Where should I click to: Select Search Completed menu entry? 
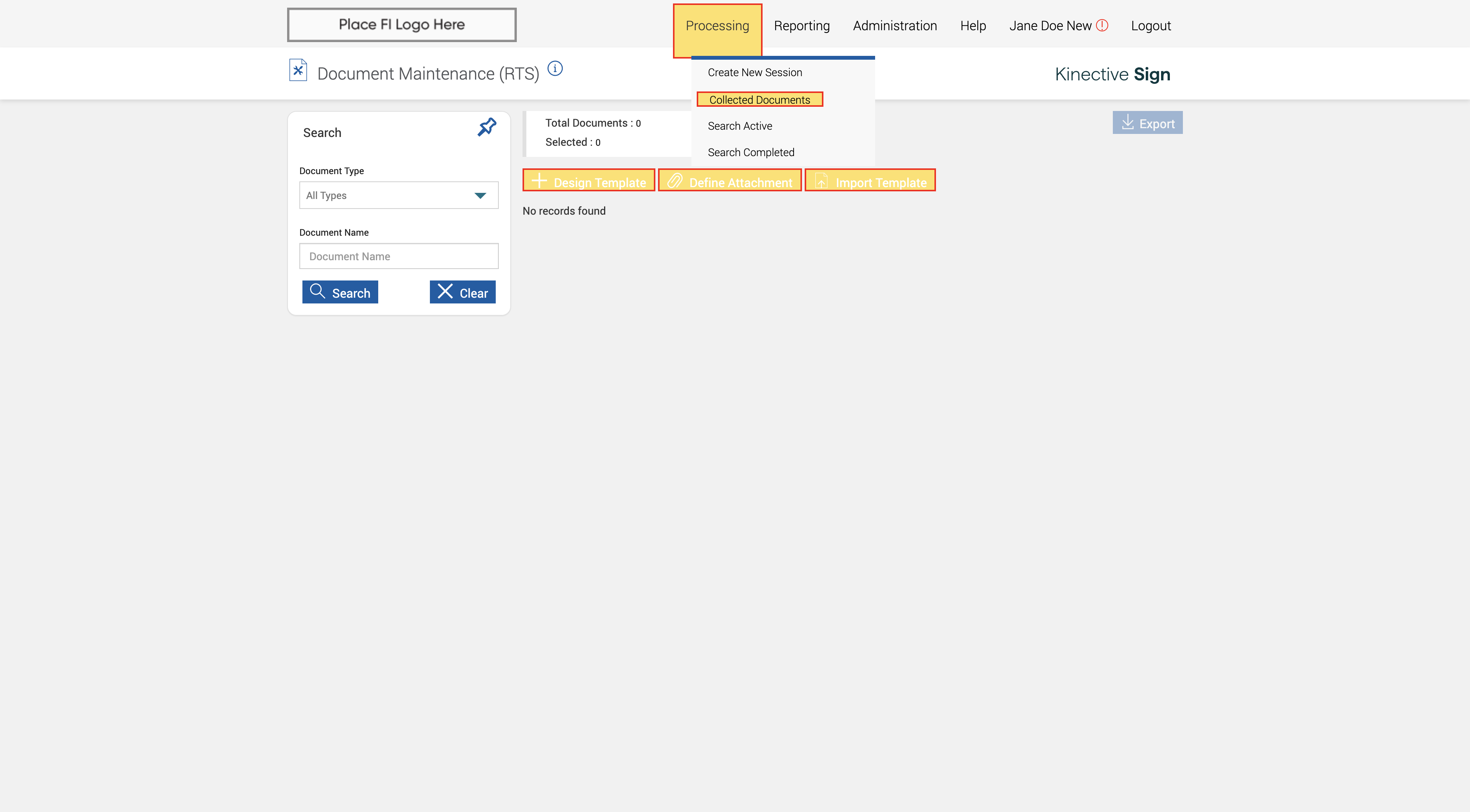(x=750, y=152)
